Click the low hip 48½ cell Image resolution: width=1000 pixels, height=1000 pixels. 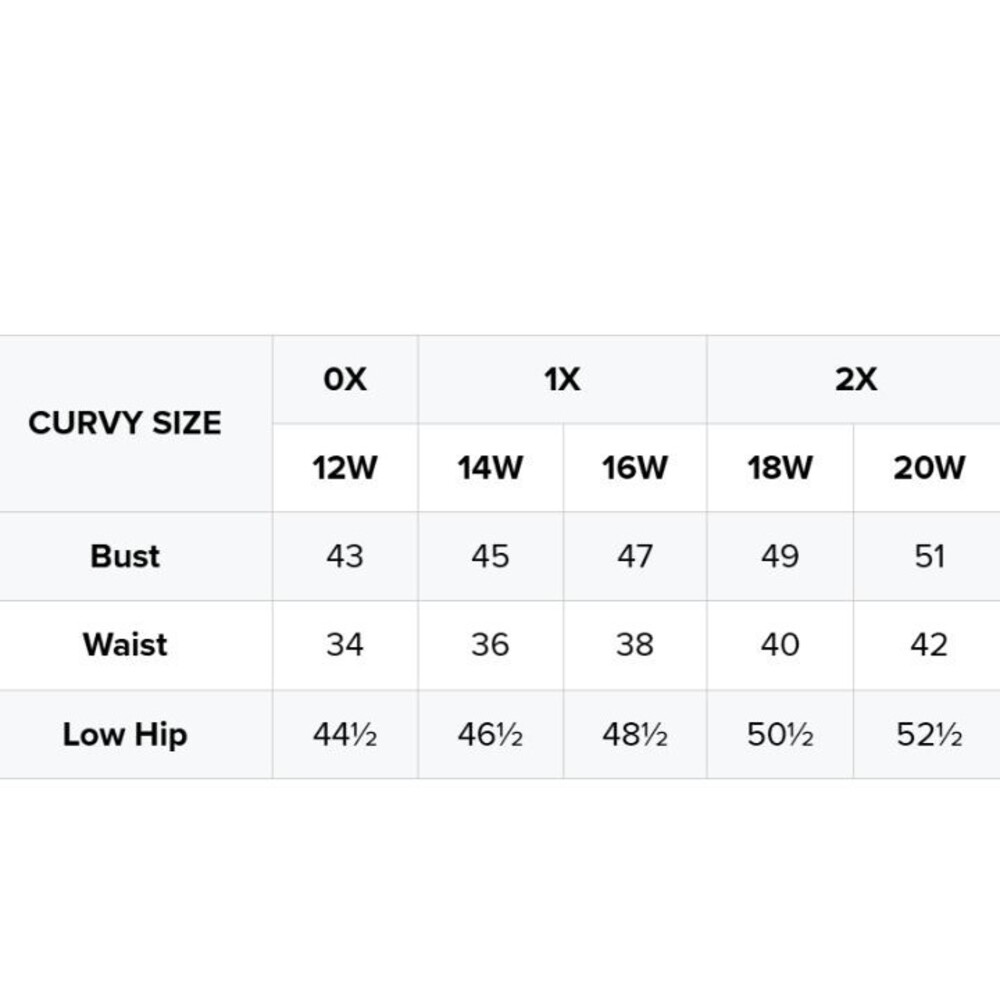[x=635, y=734]
